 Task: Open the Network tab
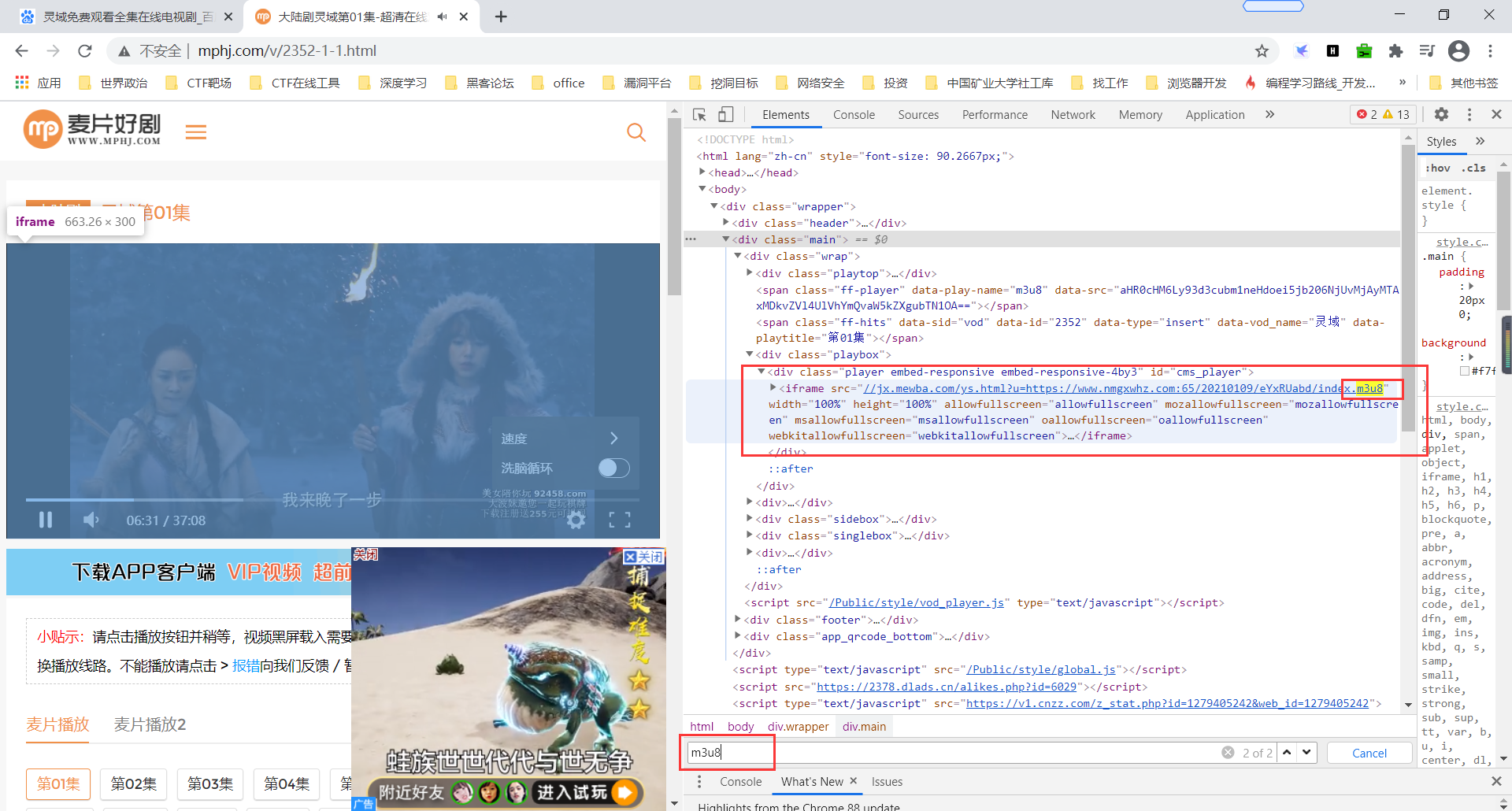click(1073, 115)
